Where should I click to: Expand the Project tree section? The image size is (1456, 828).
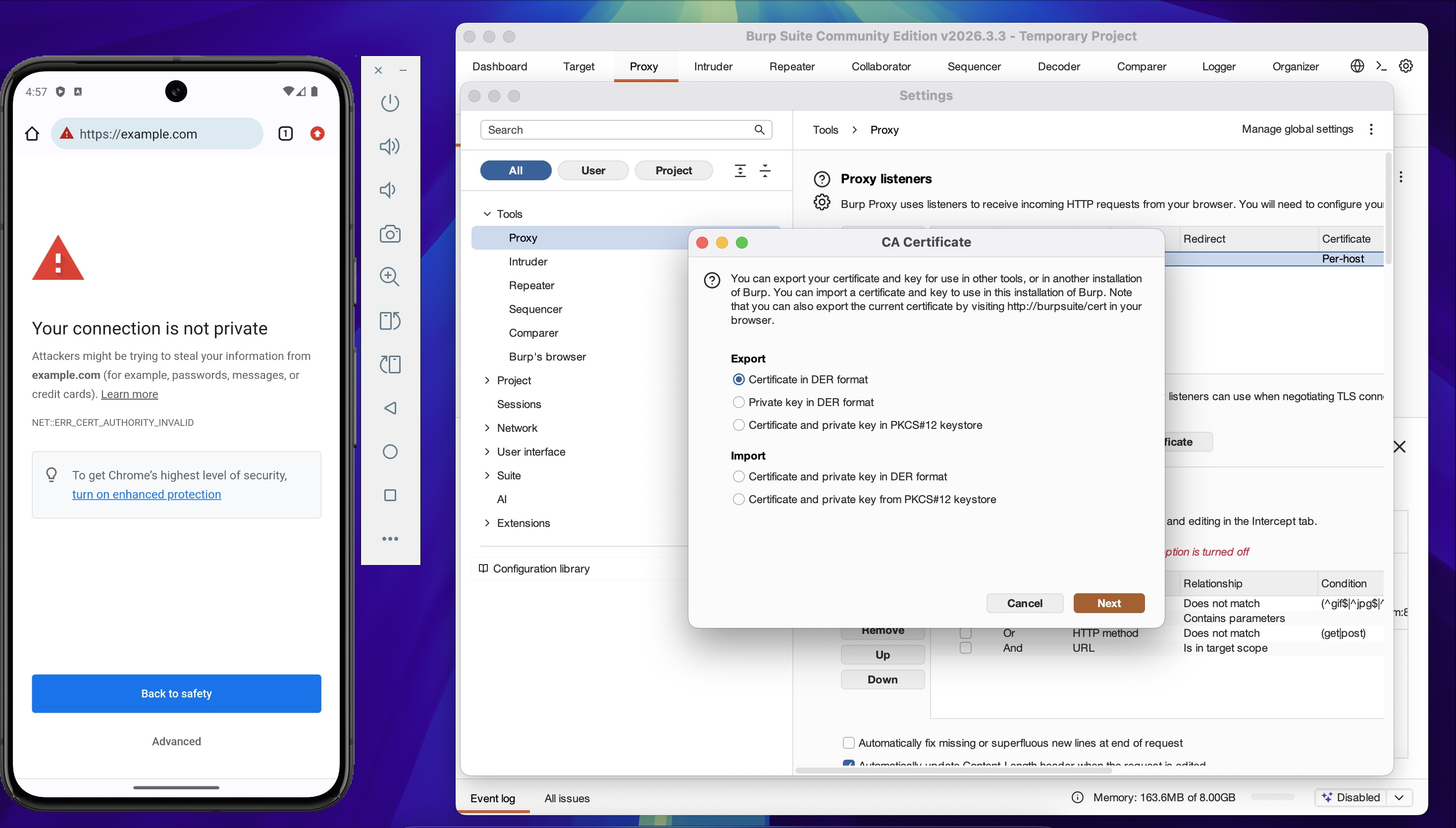tap(487, 380)
